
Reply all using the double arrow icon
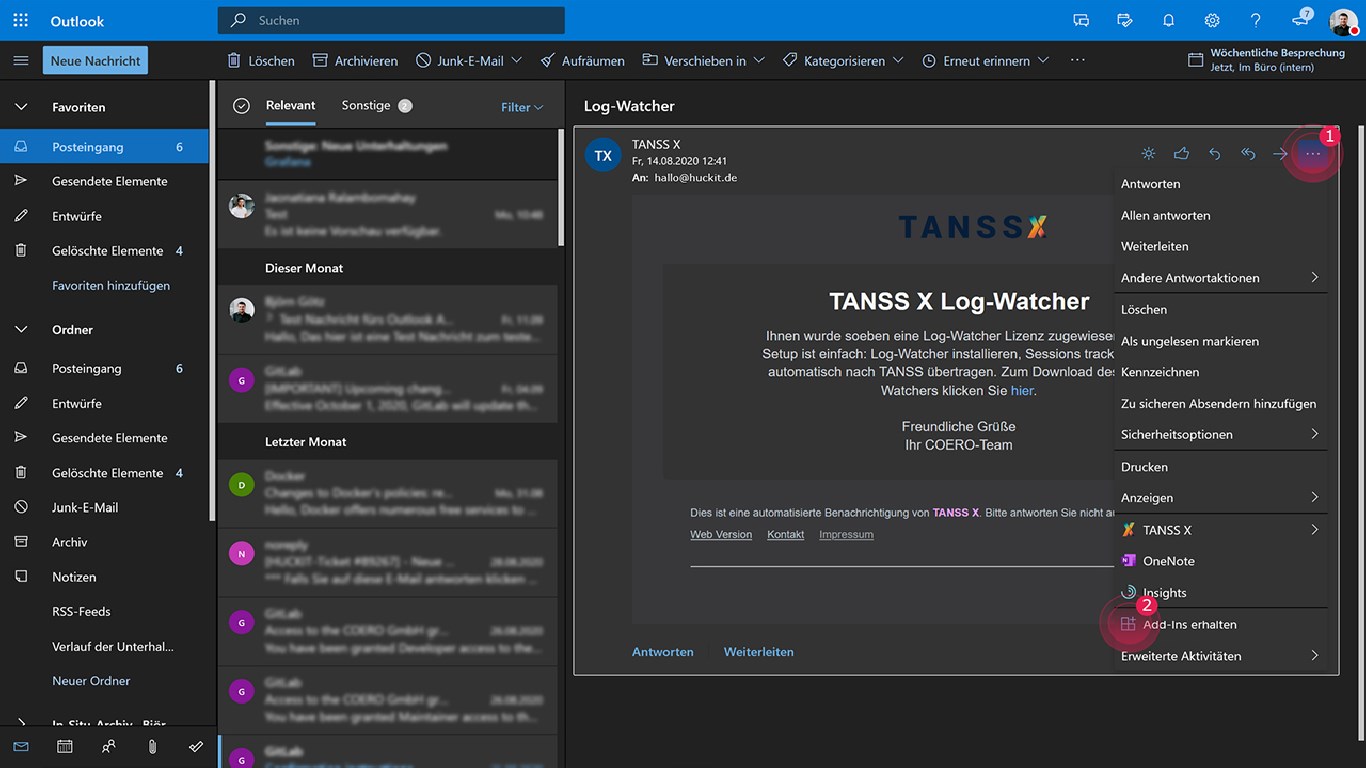1248,154
